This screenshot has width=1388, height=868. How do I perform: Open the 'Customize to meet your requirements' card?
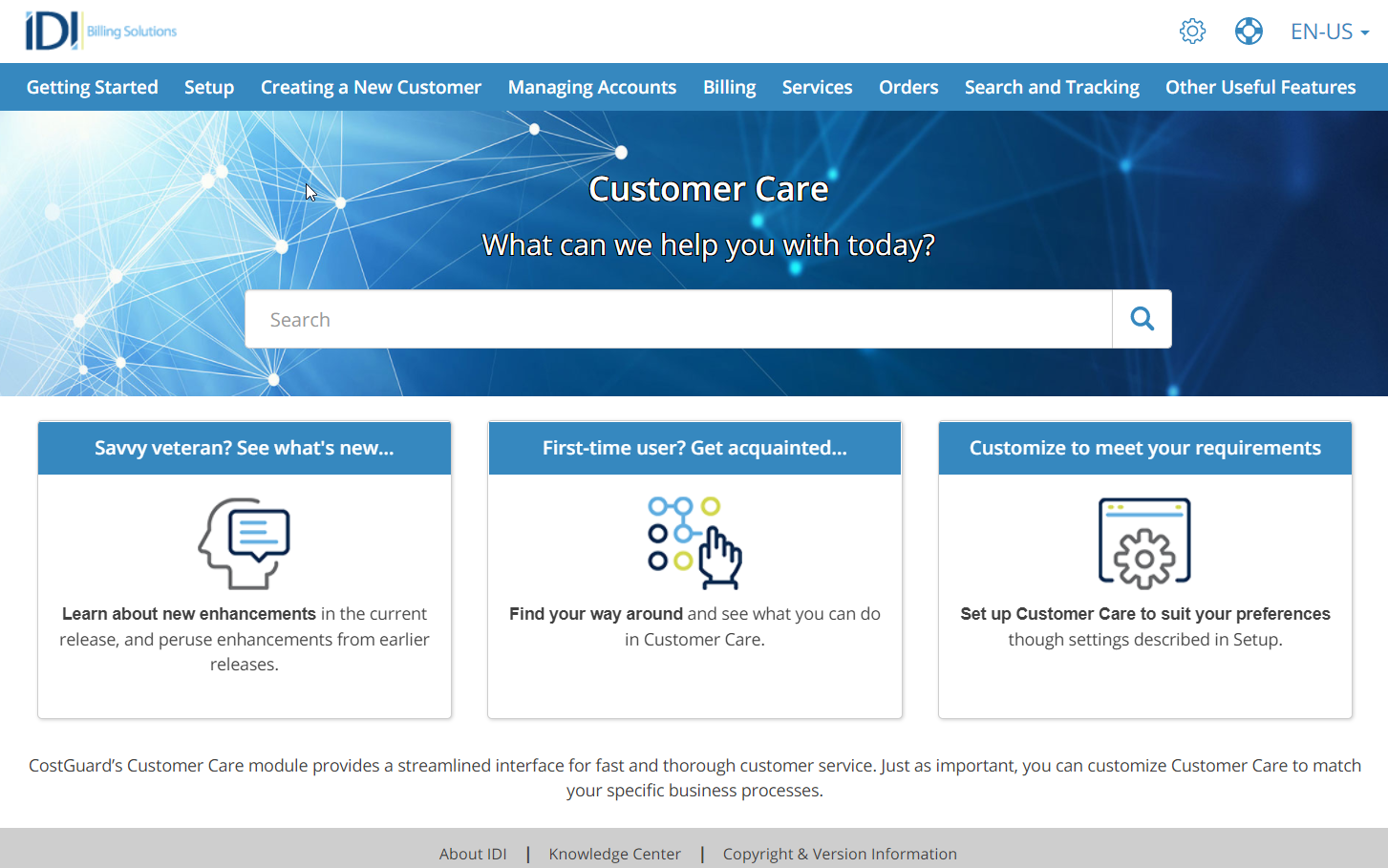coord(1144,447)
